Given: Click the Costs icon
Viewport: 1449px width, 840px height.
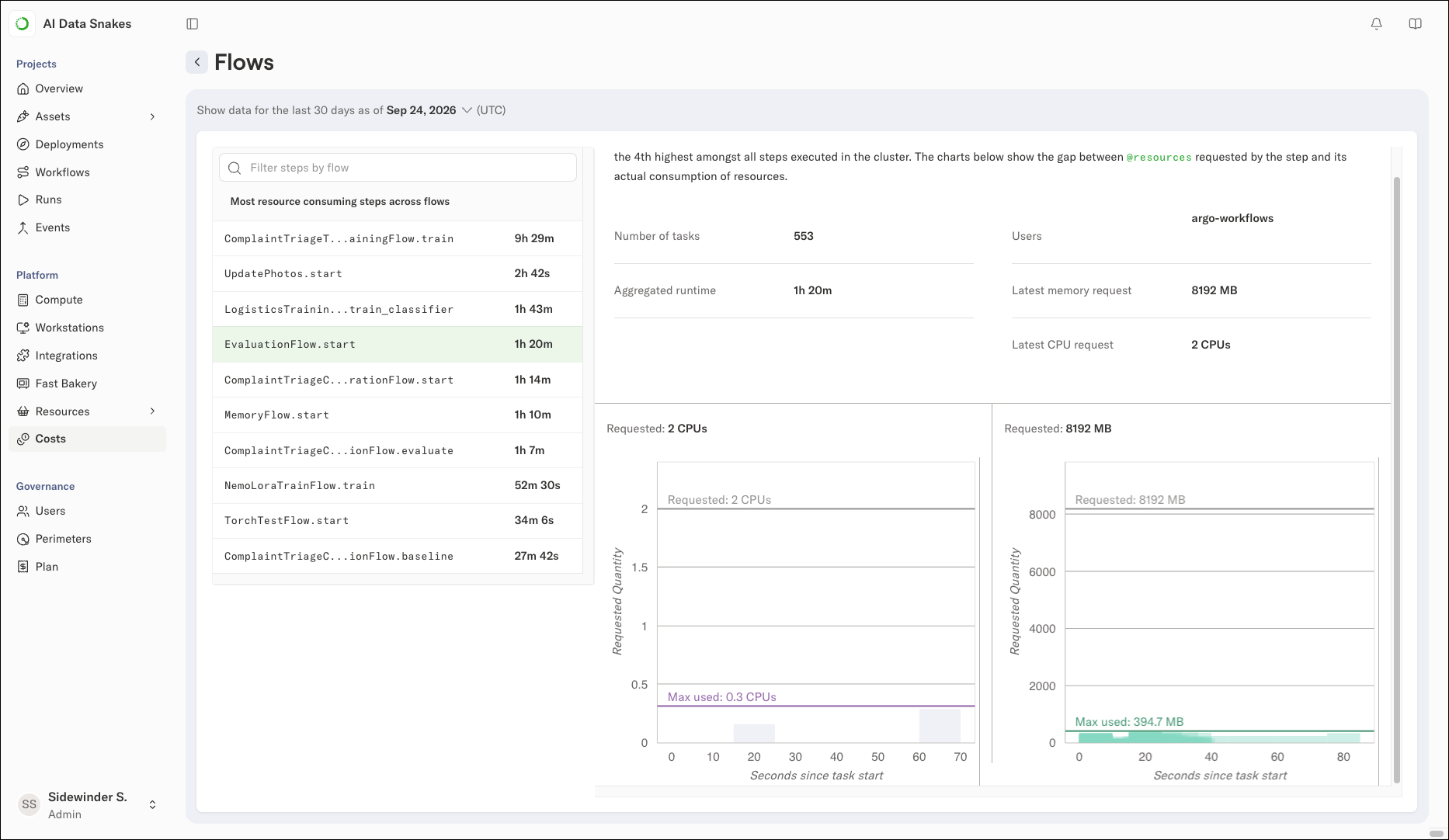Looking at the screenshot, I should [23, 439].
